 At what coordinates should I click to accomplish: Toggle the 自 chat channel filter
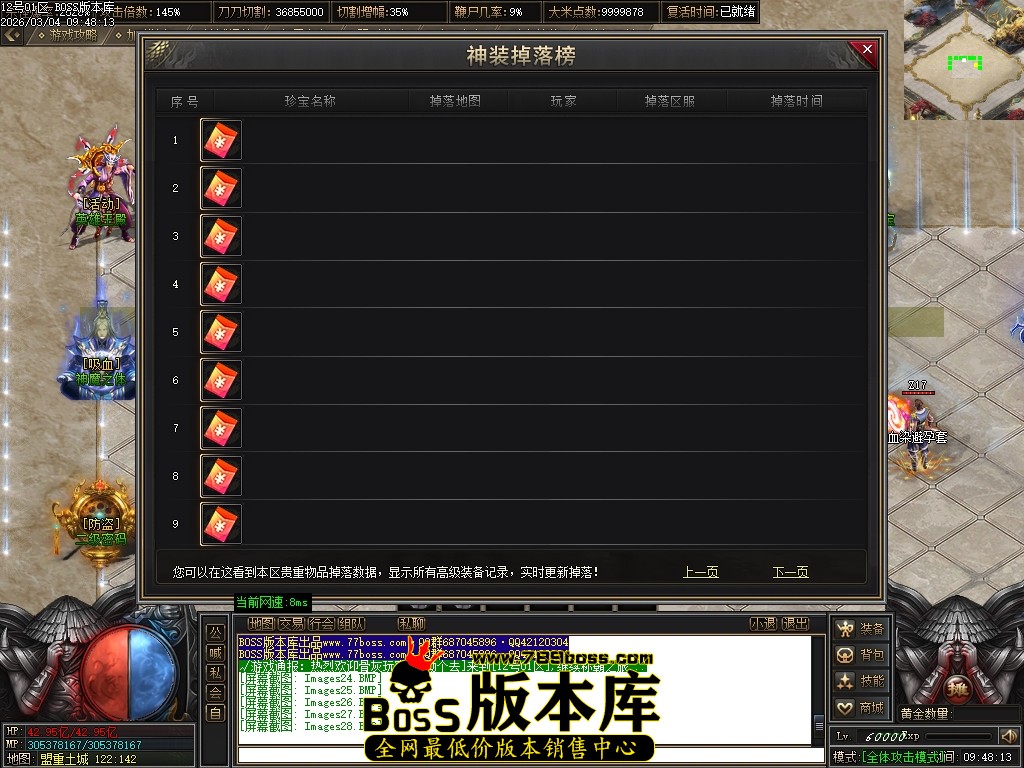tap(215, 712)
